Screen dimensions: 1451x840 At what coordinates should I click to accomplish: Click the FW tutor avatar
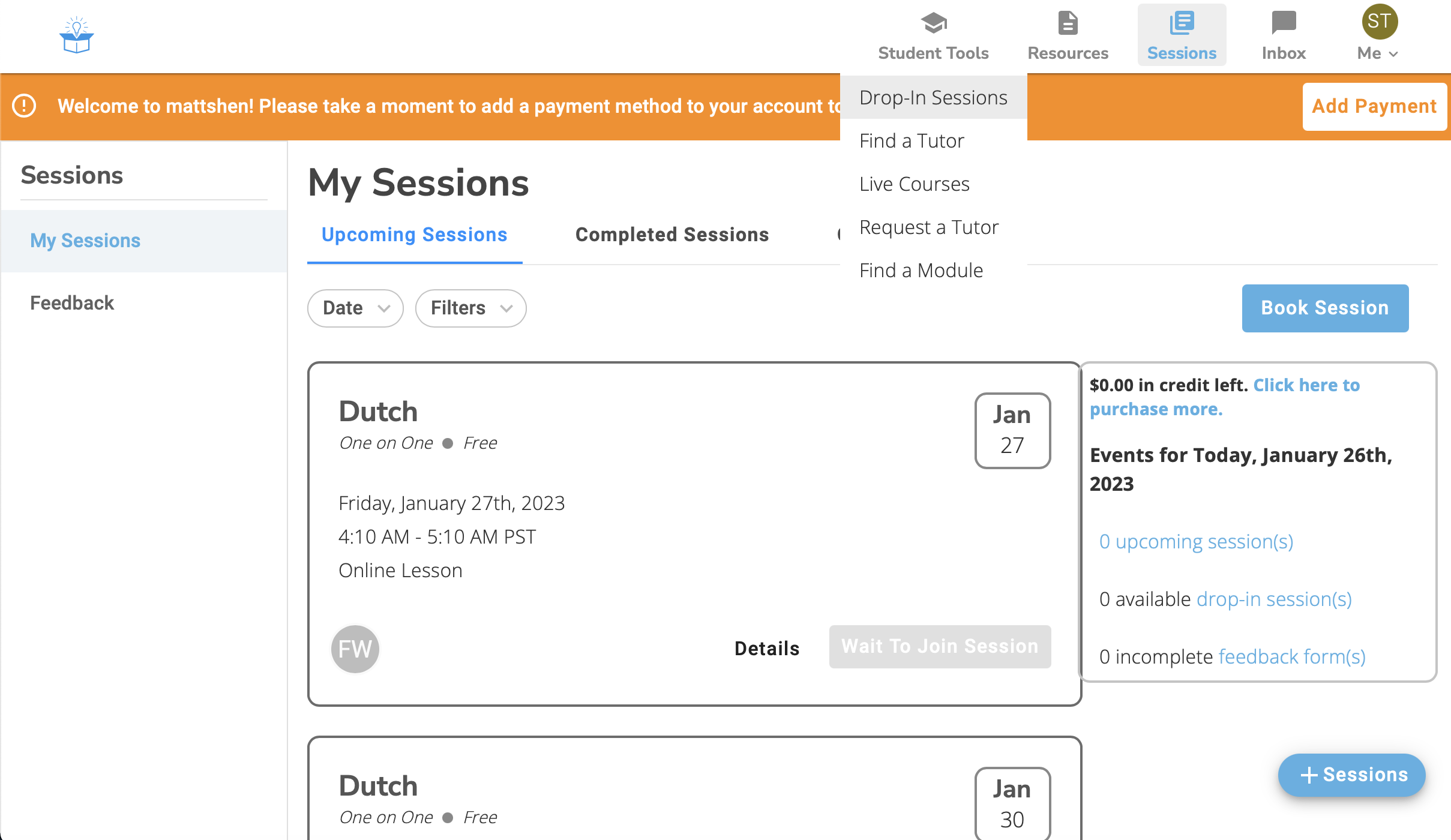355,649
